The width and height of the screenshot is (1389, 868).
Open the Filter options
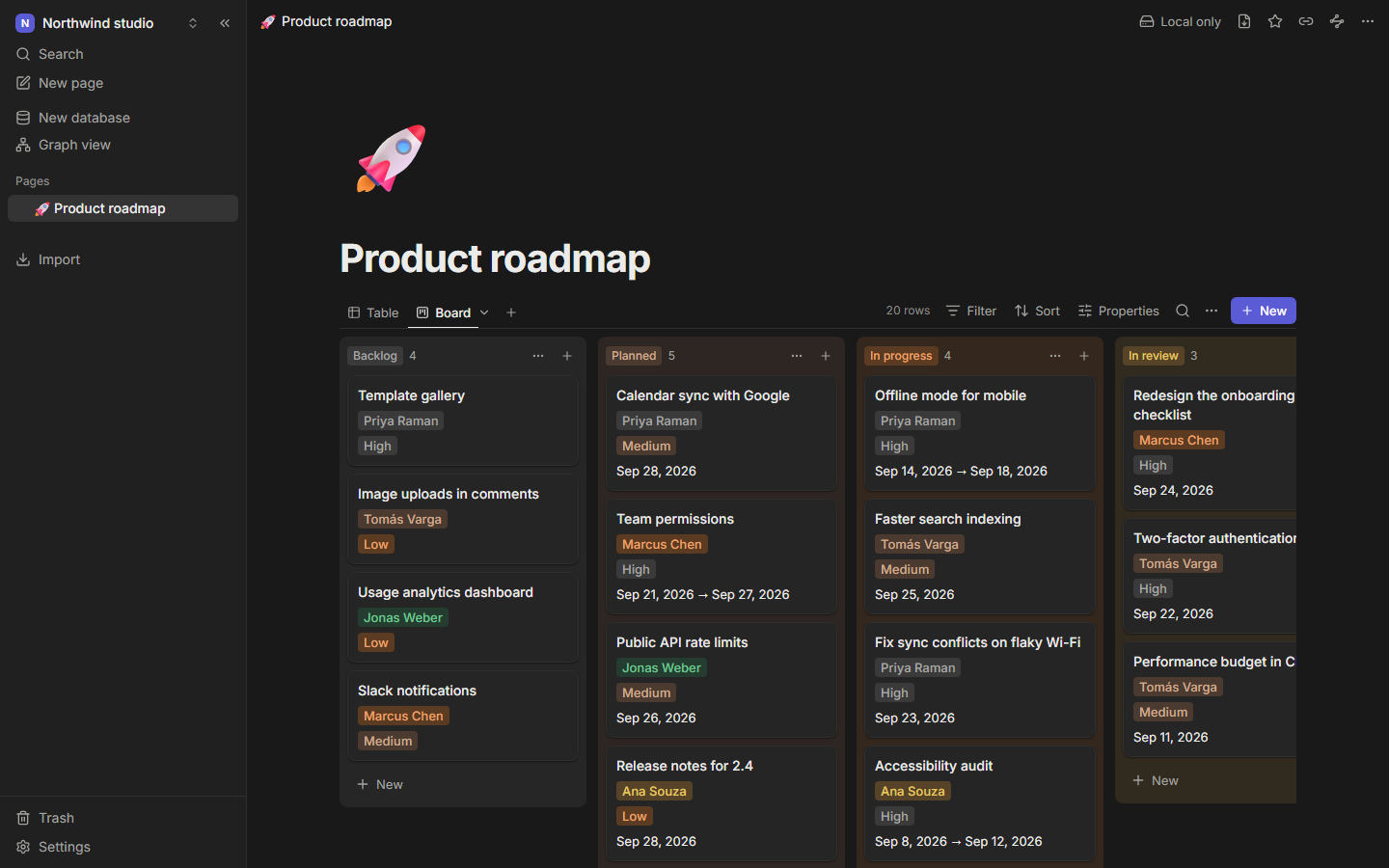point(971,311)
